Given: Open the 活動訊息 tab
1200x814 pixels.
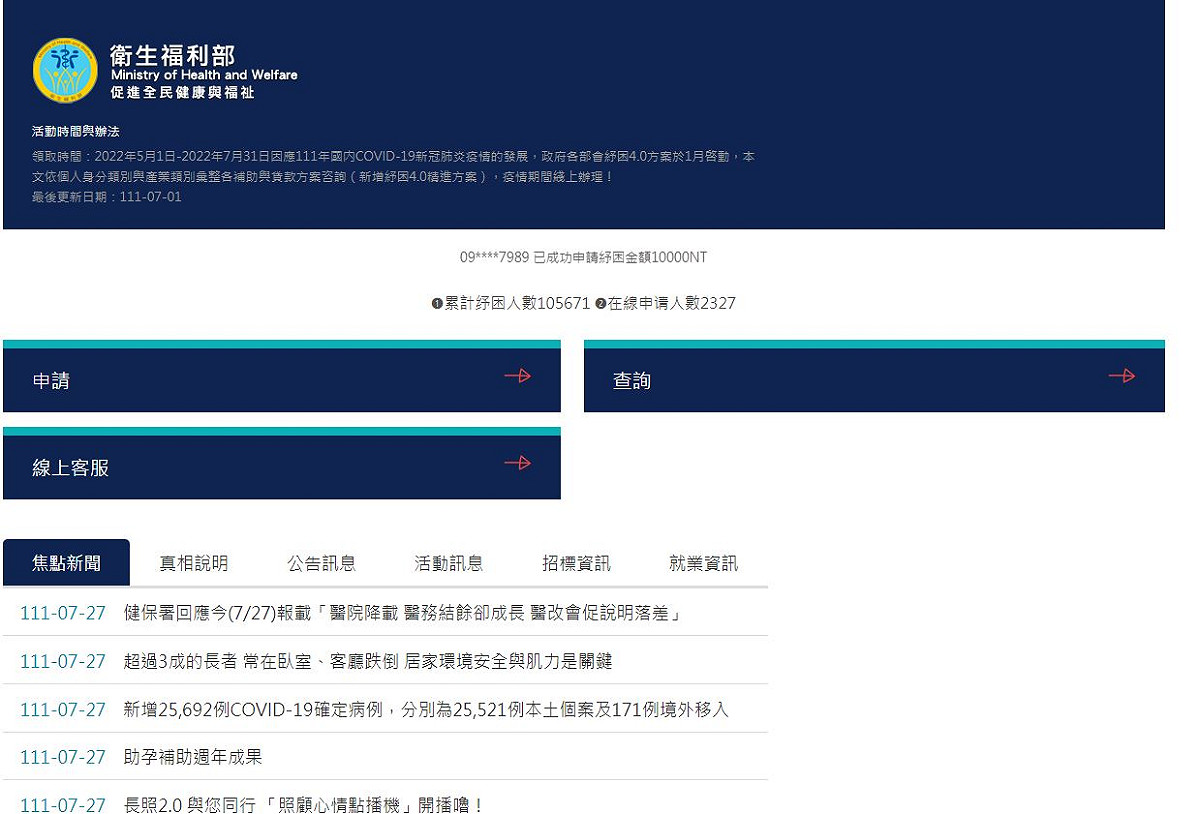Looking at the screenshot, I should point(449,563).
